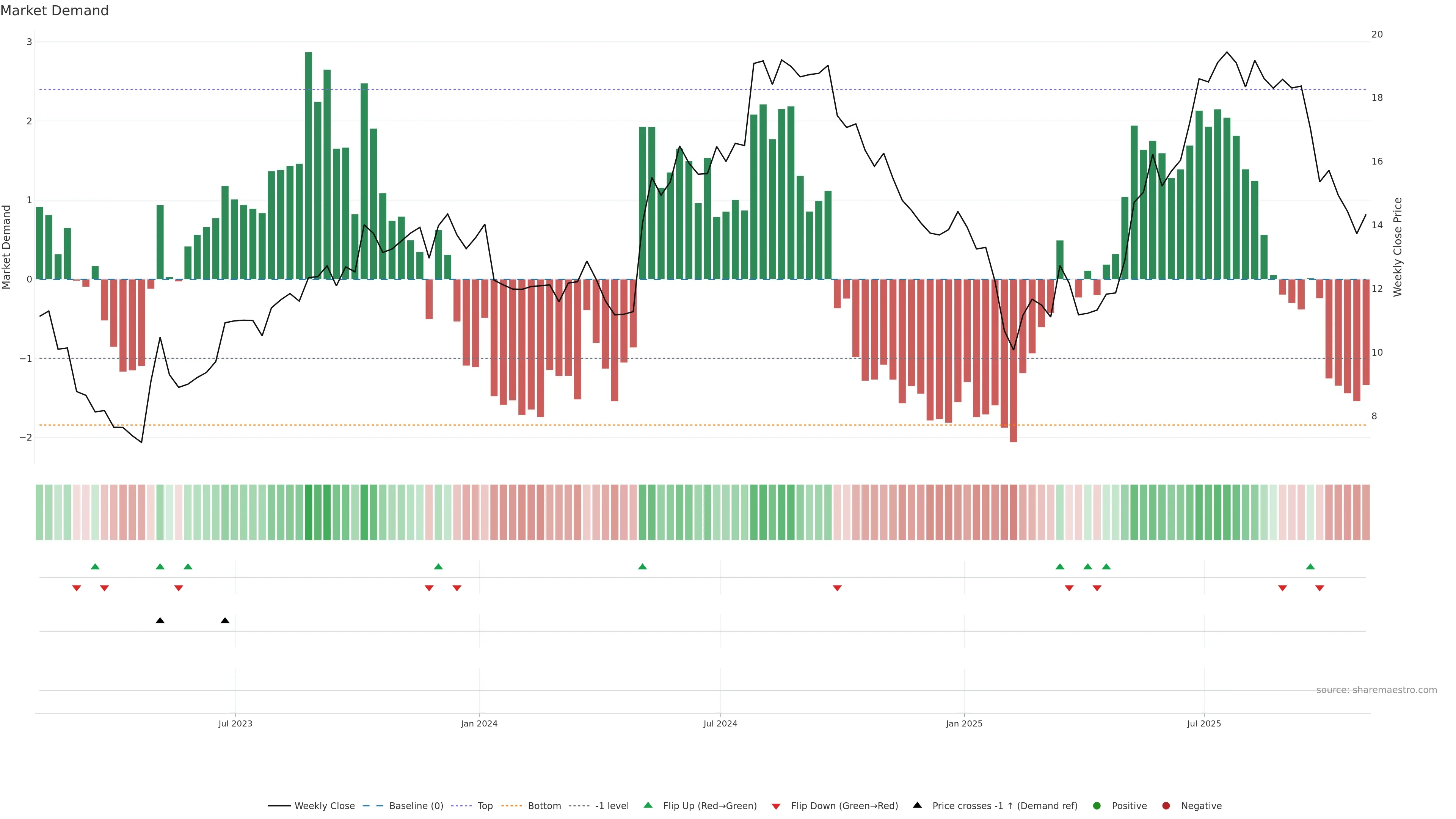
Task: Click Weekly Close Price axis title
Action: [x=1398, y=247]
